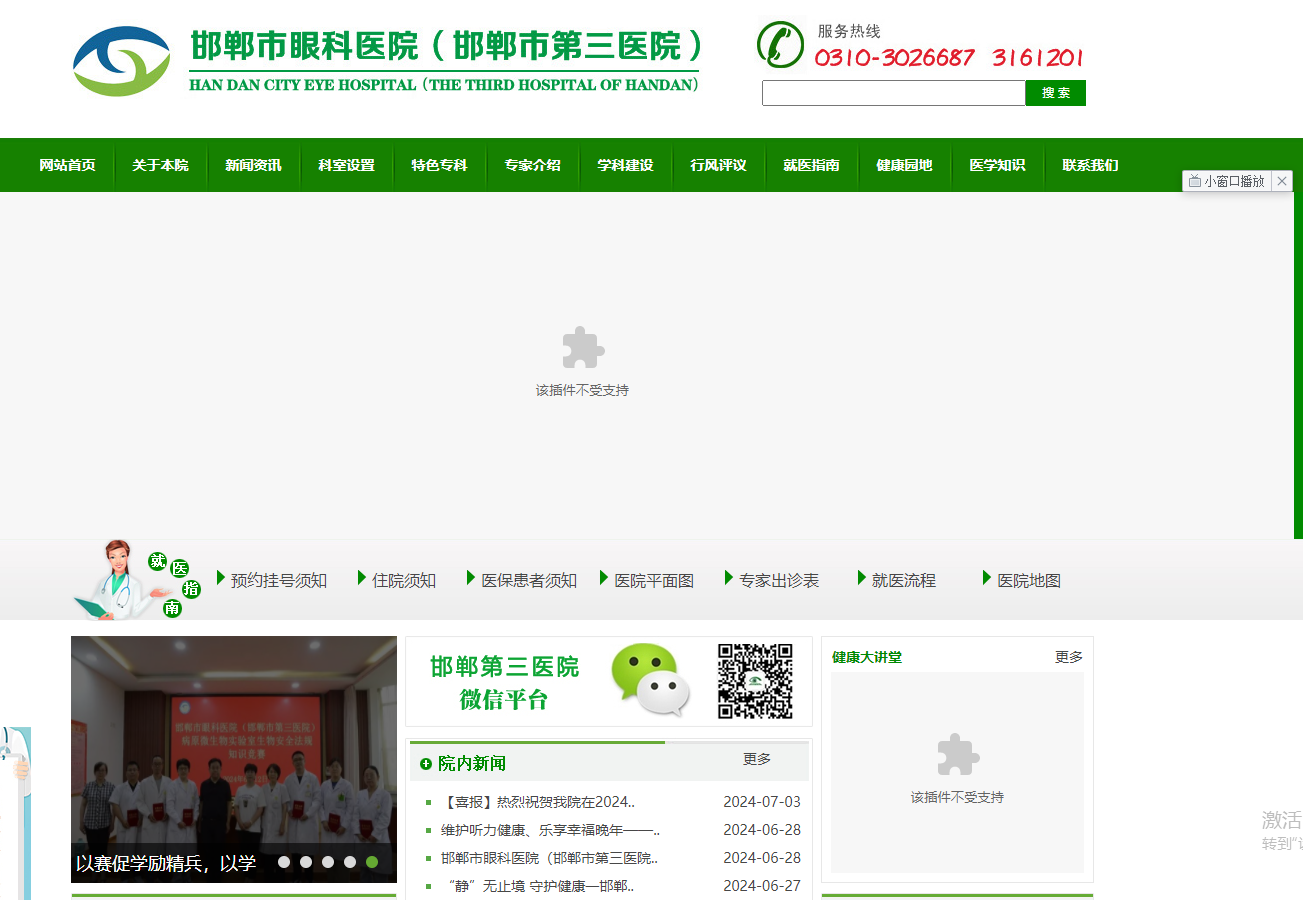Open the 网站首页 menu item
Screen dimensions: 1303x900
click(68, 165)
